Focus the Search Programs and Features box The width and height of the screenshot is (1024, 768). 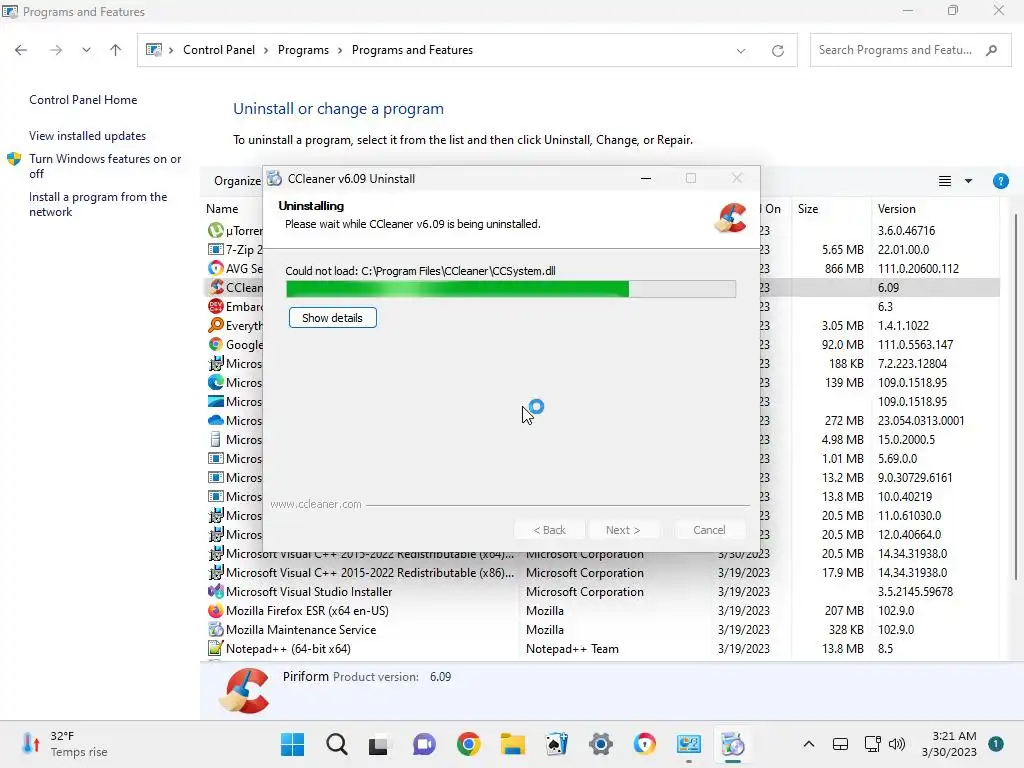pyautogui.click(x=910, y=50)
